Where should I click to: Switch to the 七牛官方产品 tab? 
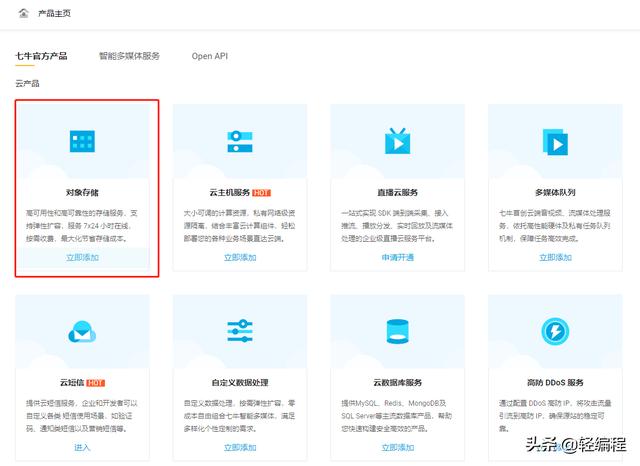click(x=41, y=56)
